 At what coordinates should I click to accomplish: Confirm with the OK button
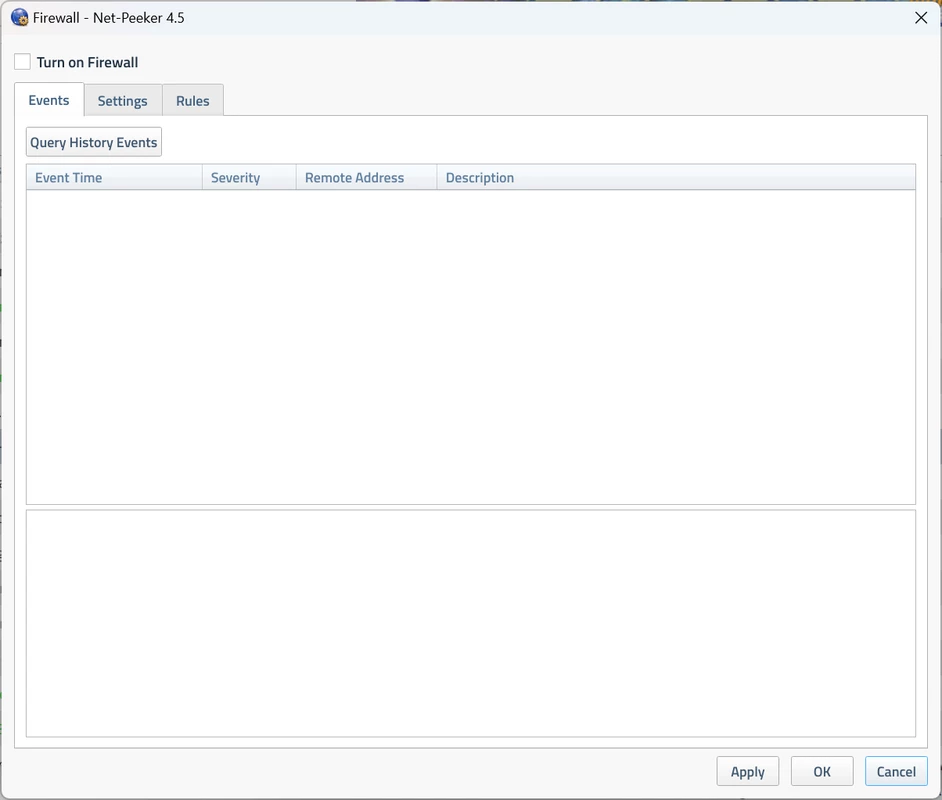[822, 771]
